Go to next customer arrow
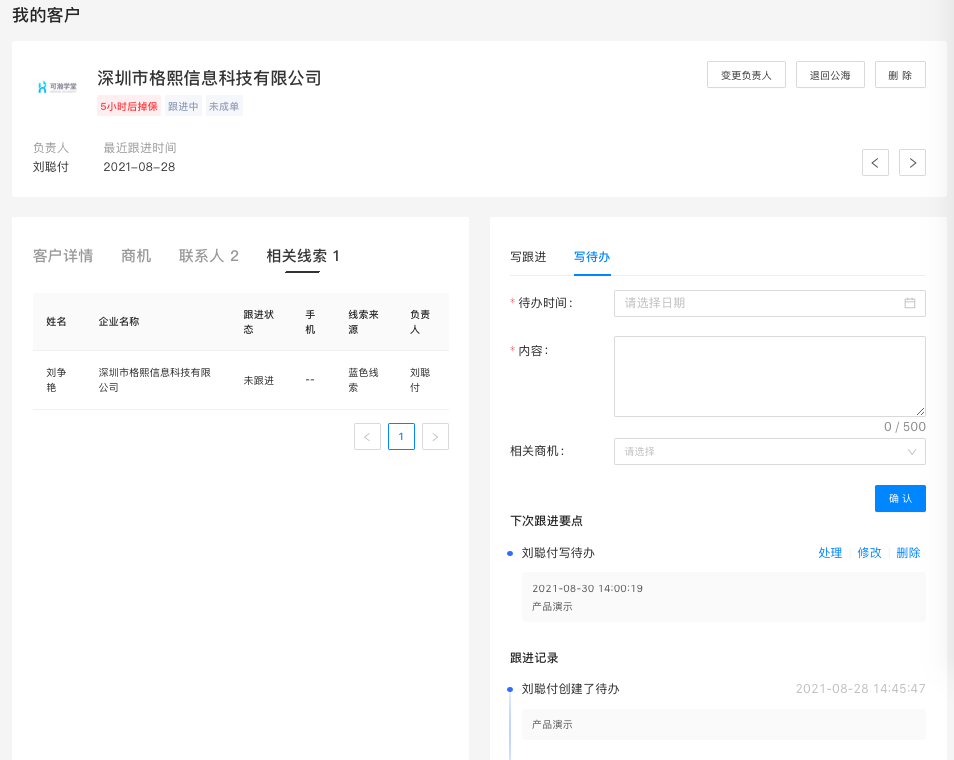Screen dimensions: 954x760 pos(912,162)
